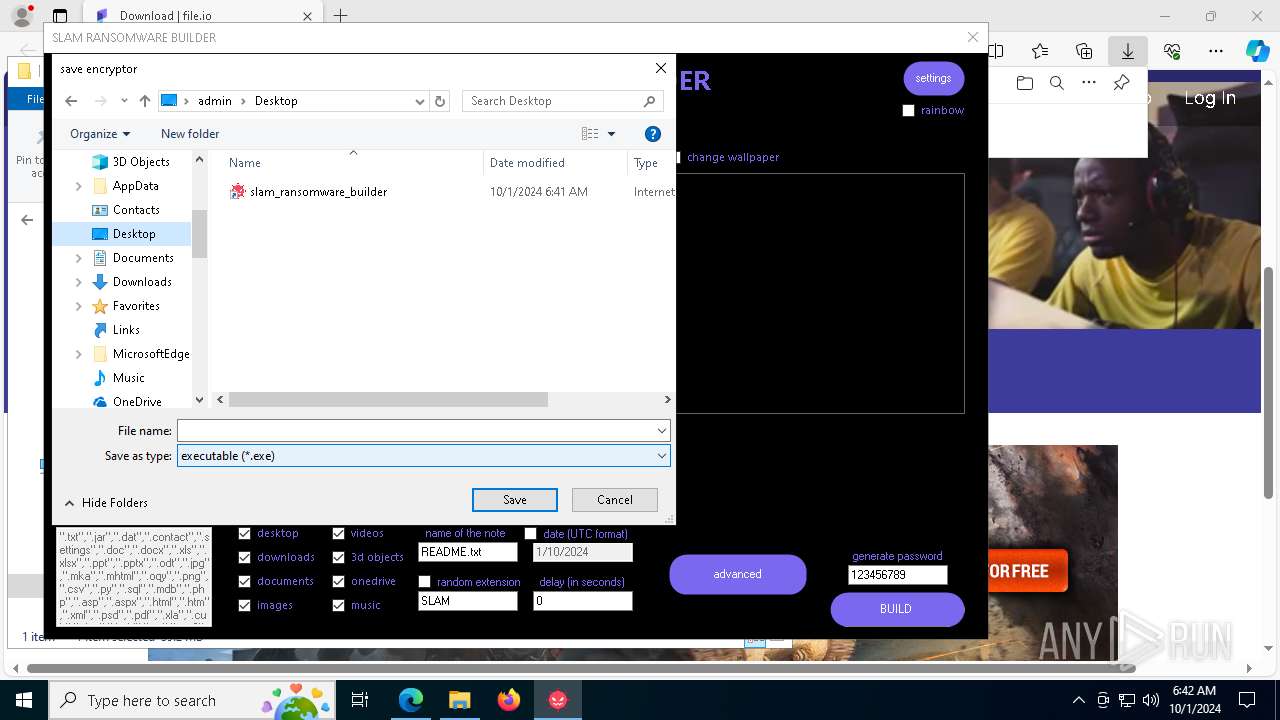Image resolution: width=1280 pixels, height=720 pixels.
Task: Switch to the Download | file.io tab
Action: pos(200,16)
